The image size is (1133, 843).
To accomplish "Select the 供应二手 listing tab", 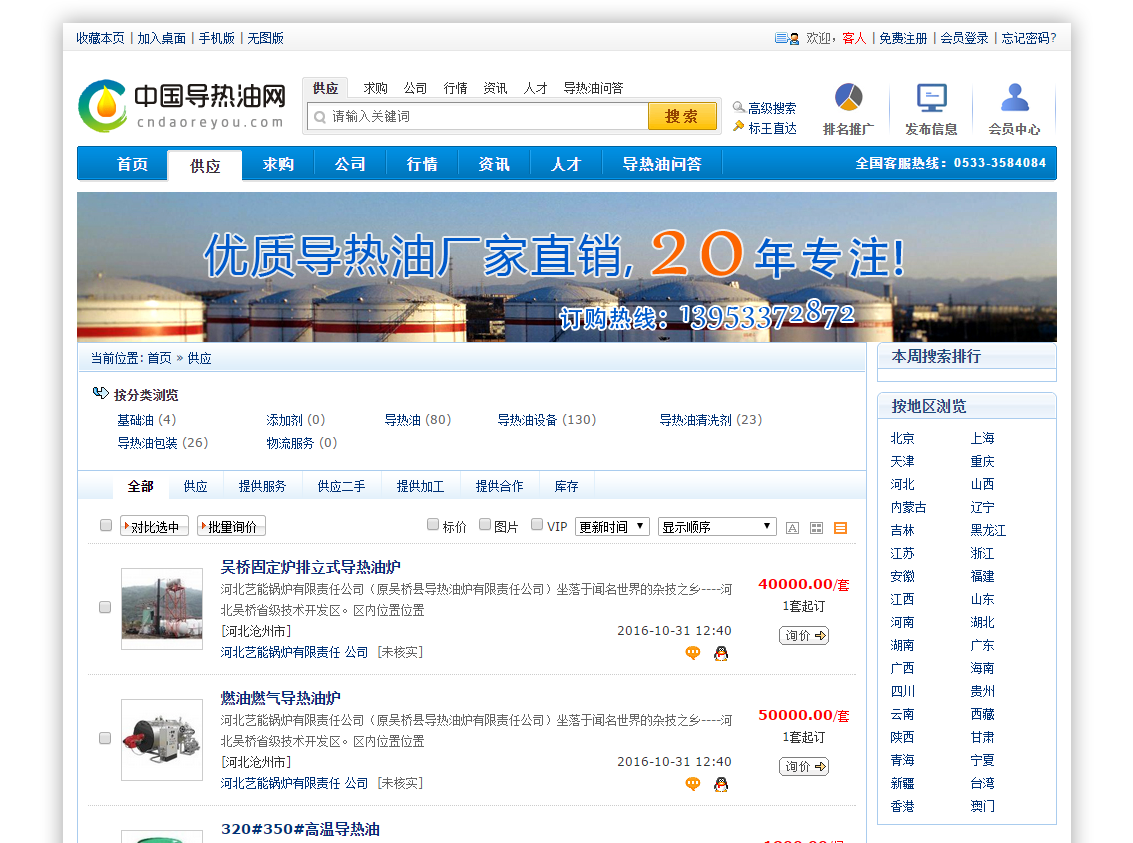I will pos(341,486).
